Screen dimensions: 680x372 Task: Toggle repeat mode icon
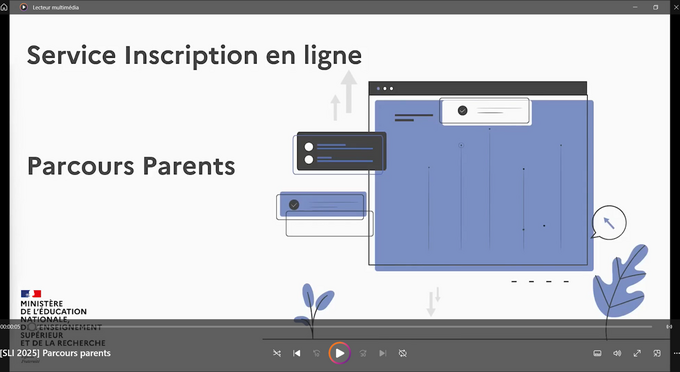(402, 353)
